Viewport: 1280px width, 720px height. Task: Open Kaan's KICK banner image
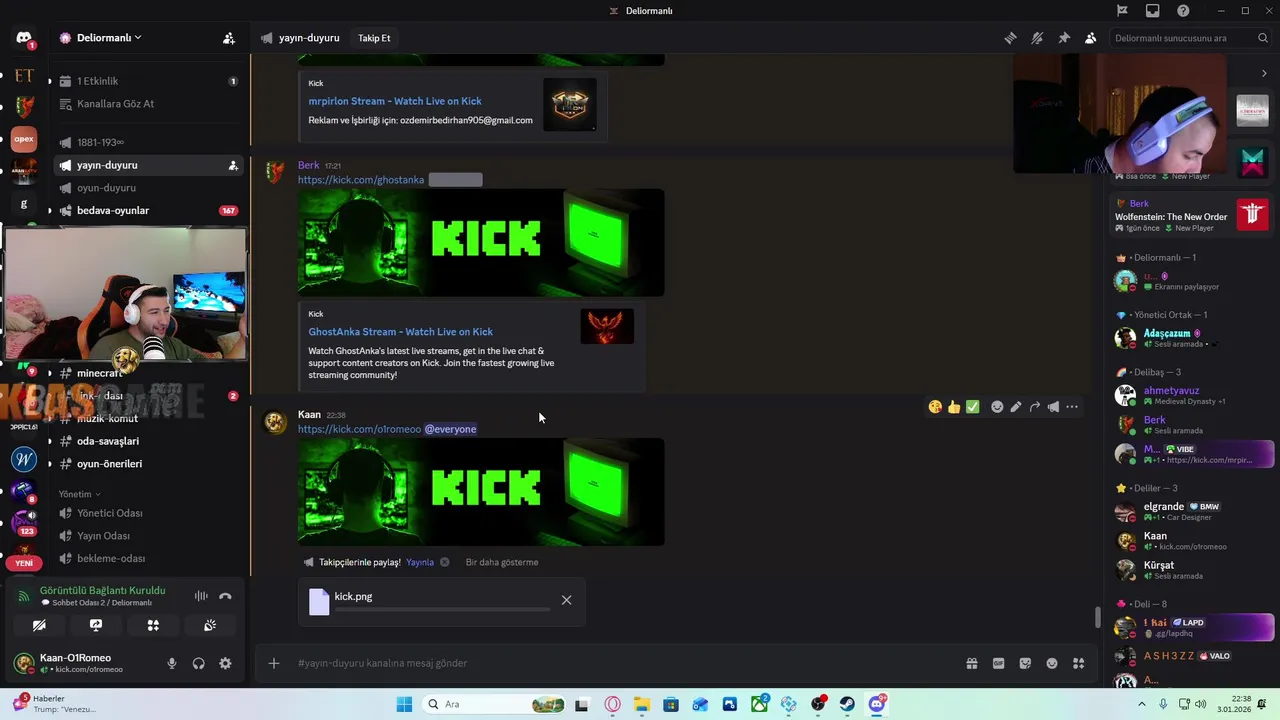tap(481, 492)
